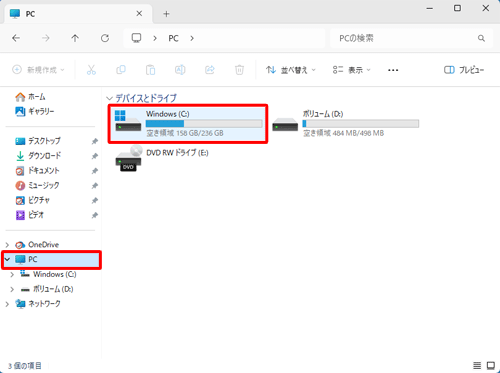Select ネットワーク in the sidebar
The width and height of the screenshot is (500, 373).
pos(38,304)
